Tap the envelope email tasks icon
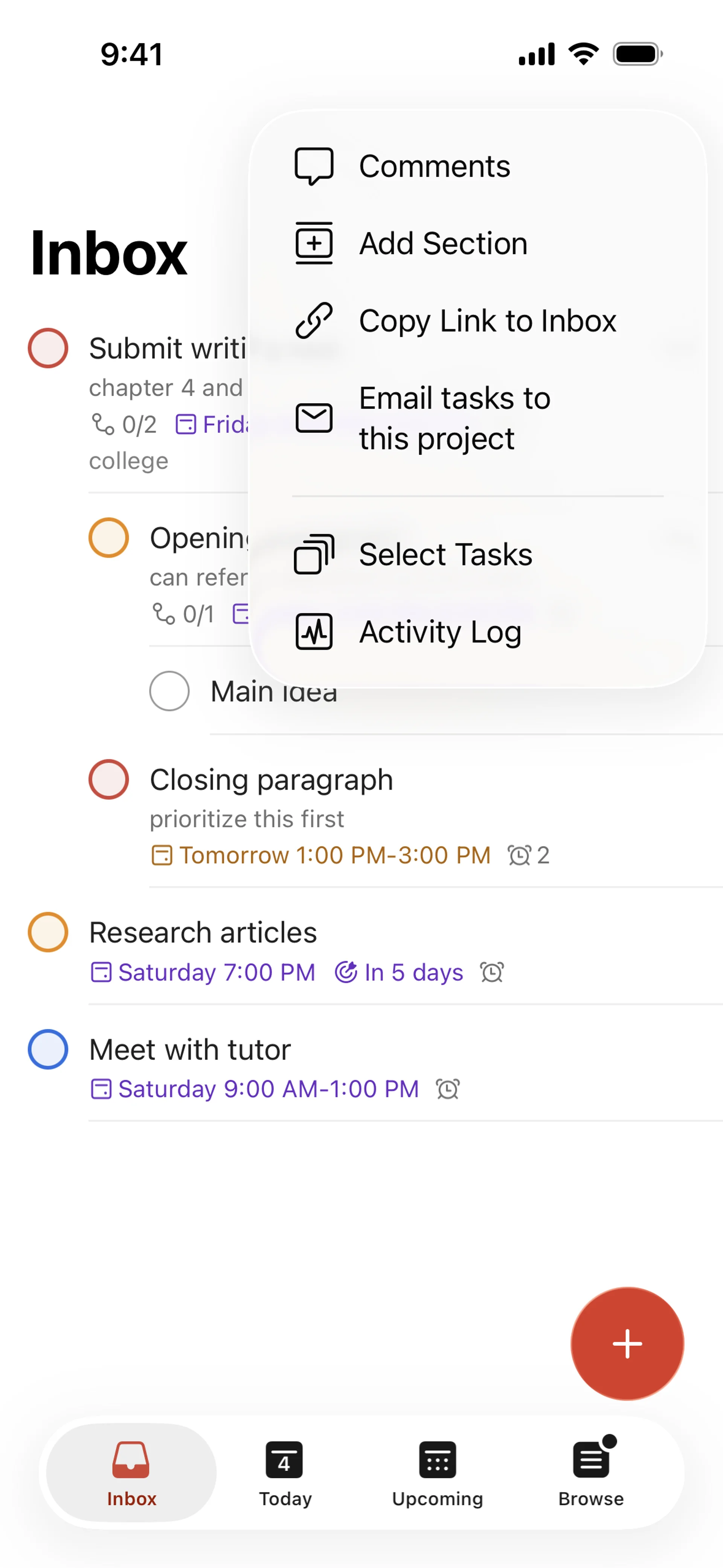The image size is (723, 1568). pyautogui.click(x=314, y=418)
